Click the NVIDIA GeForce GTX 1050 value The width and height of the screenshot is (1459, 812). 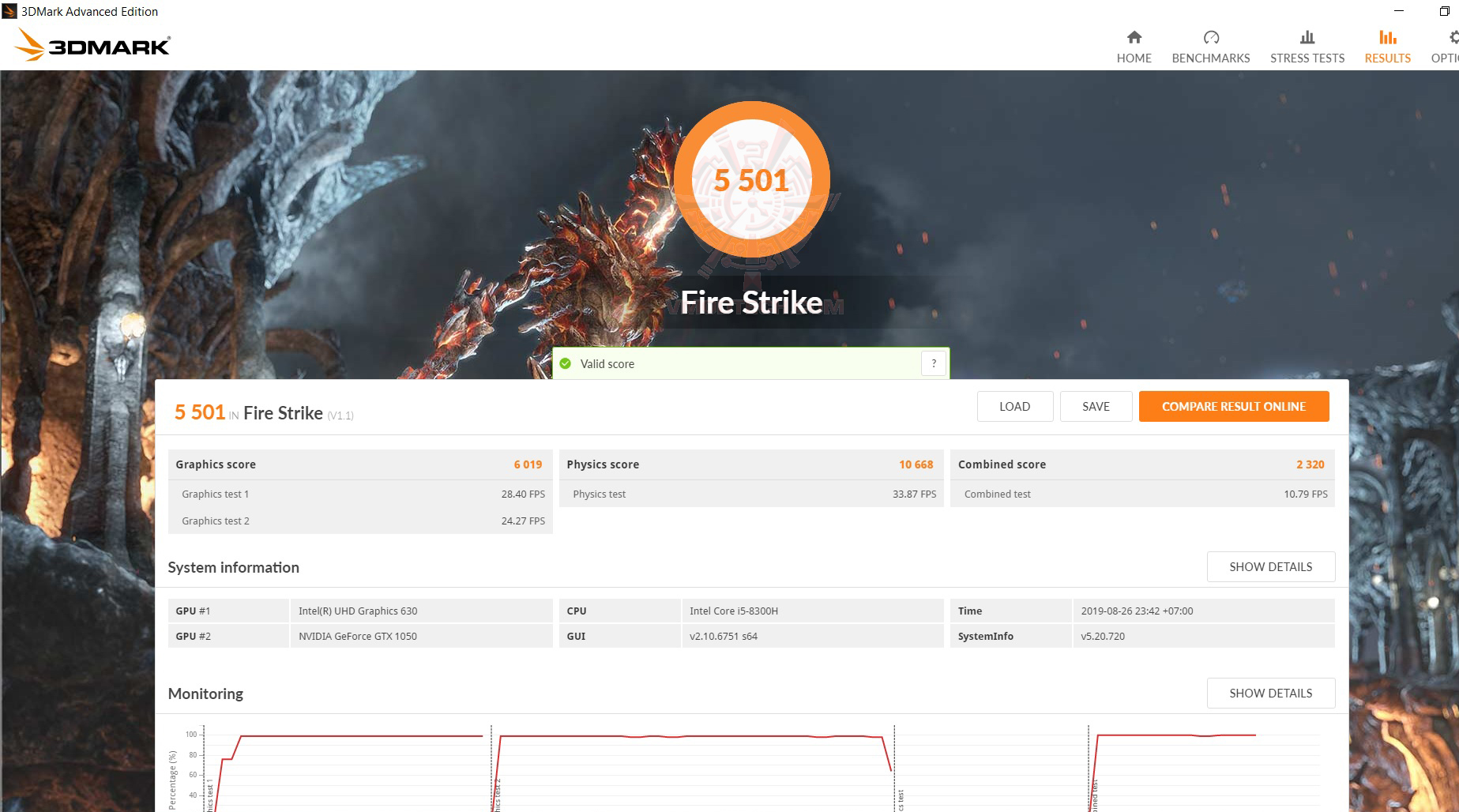pos(358,636)
